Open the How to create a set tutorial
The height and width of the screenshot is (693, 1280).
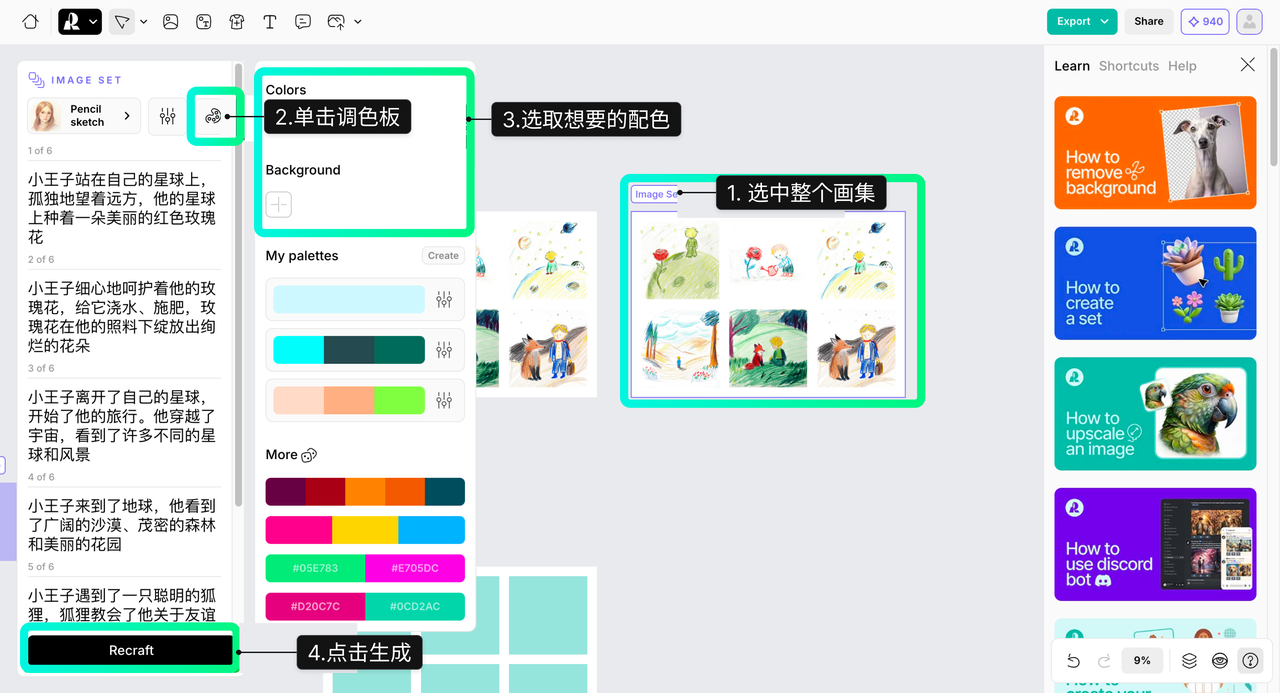[1155, 283]
